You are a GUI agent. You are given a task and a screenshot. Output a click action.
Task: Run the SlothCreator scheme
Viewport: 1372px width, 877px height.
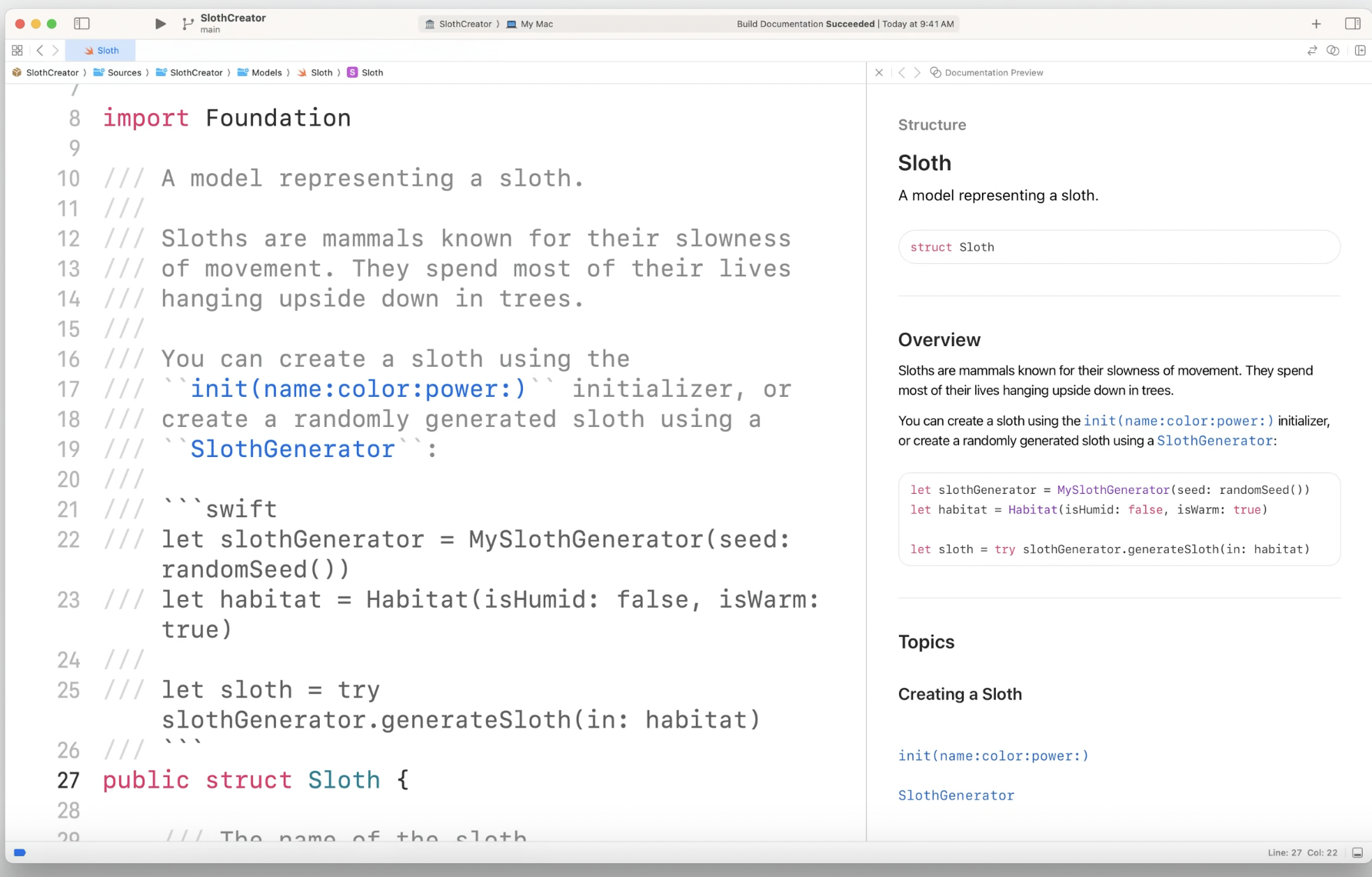(160, 24)
